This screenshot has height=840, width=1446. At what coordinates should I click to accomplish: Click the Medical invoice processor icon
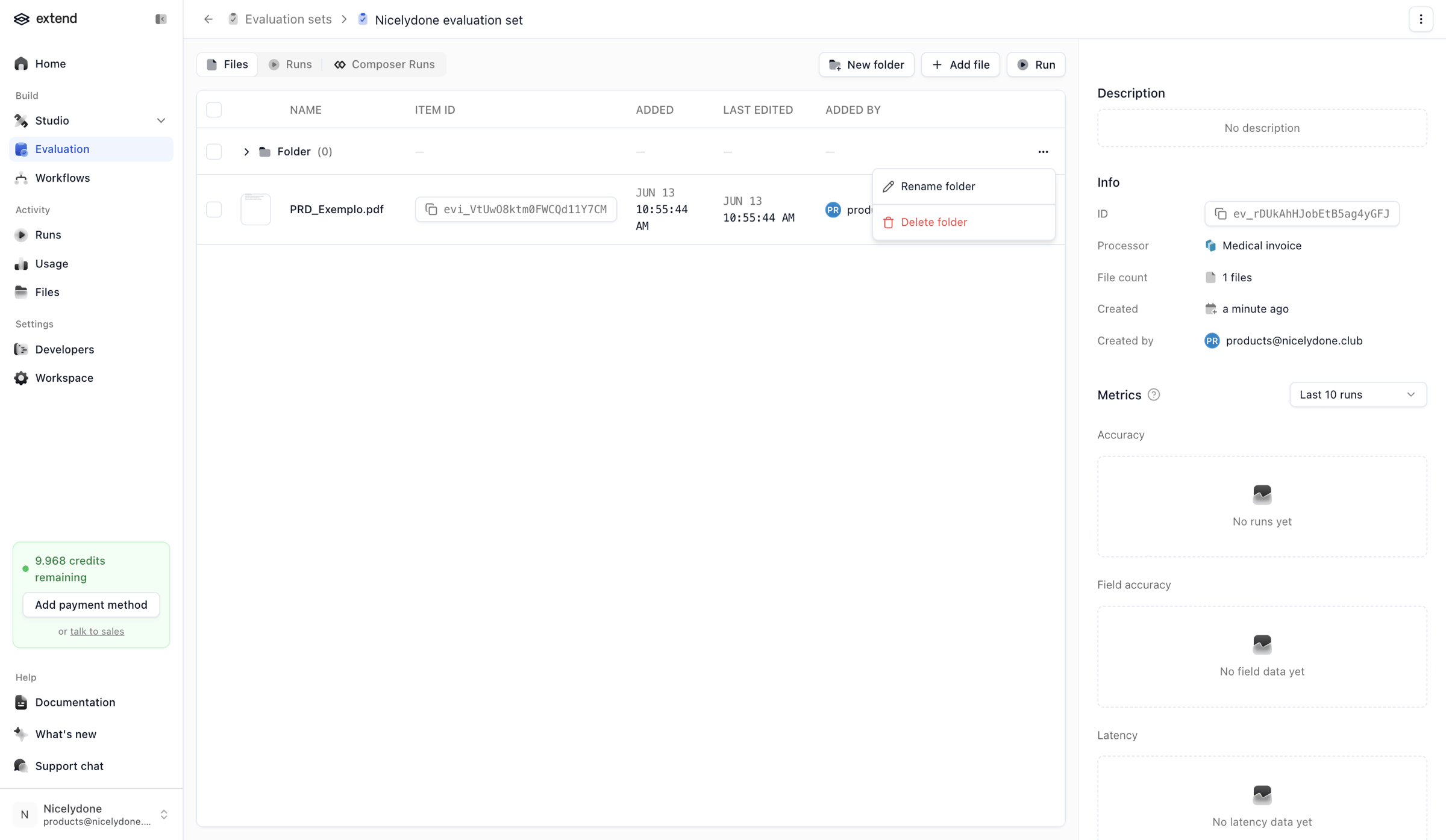point(1210,246)
